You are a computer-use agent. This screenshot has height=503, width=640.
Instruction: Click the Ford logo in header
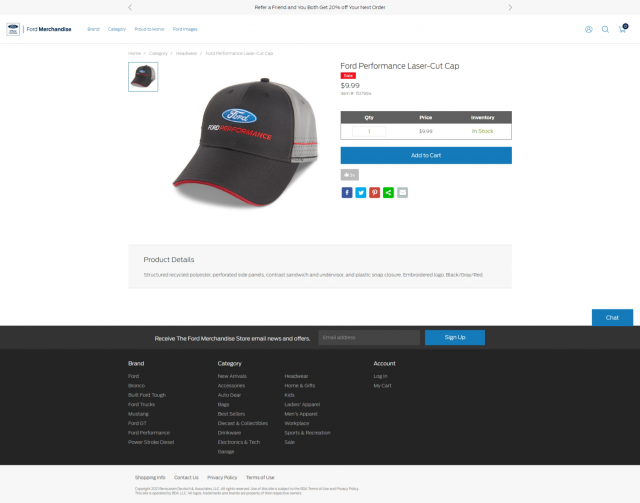pos(13,29)
